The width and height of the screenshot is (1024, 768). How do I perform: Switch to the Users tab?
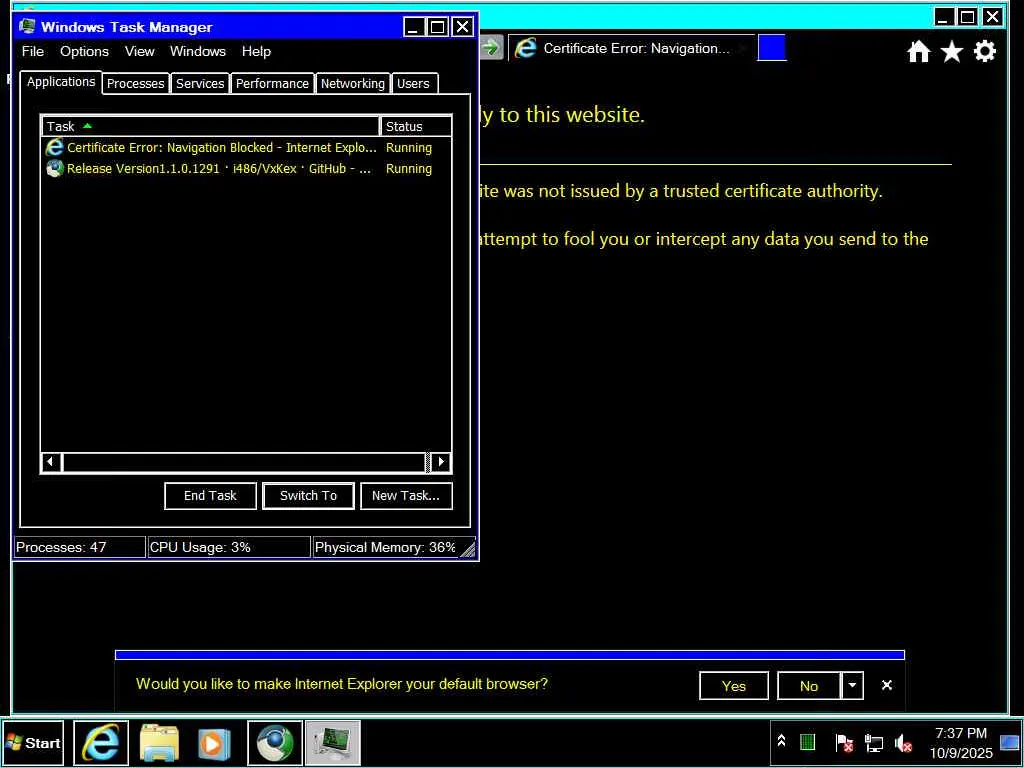point(413,84)
